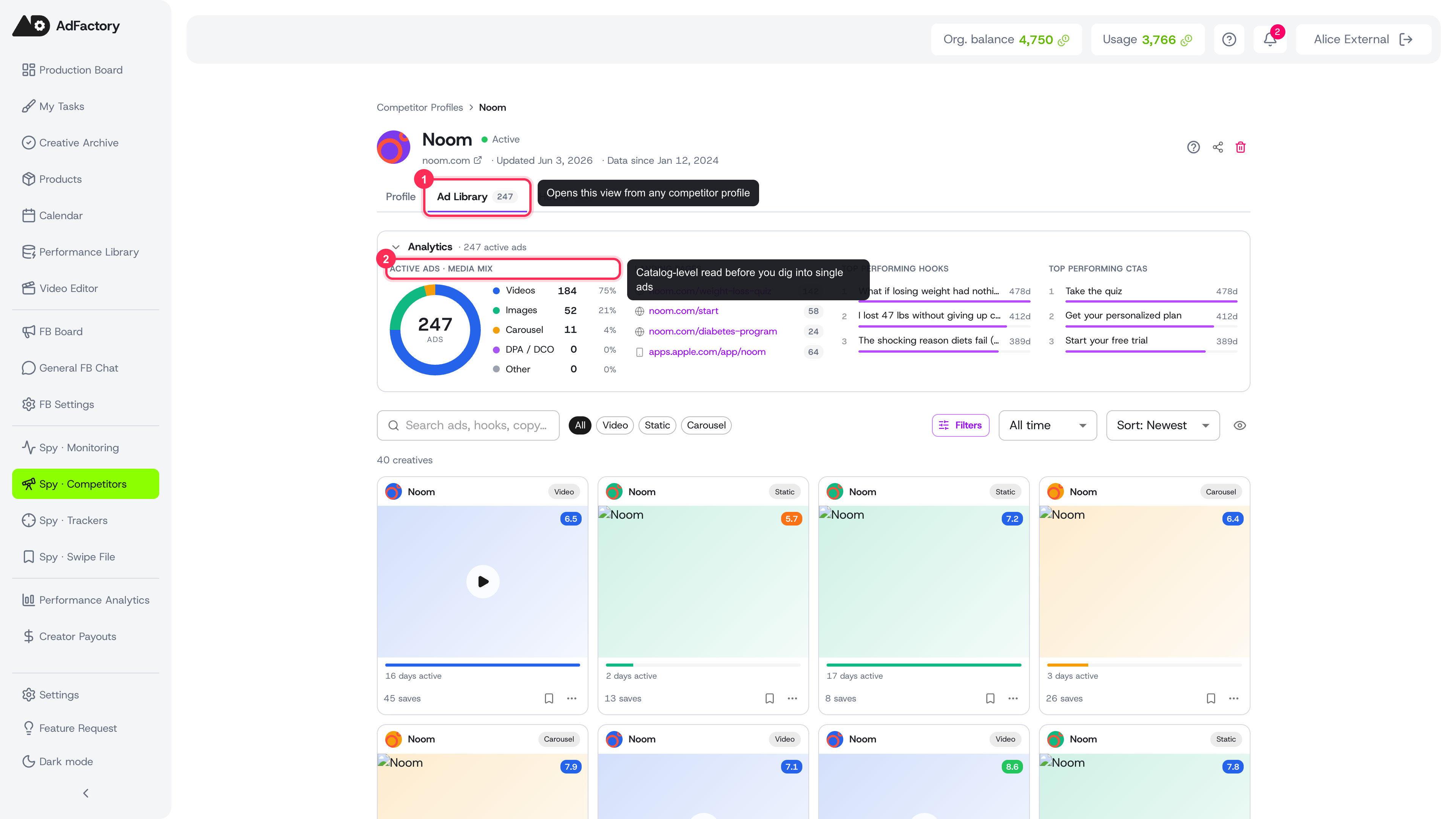Screen dimensions: 1456x819
Task: Open the help question-mark icon in top bar
Action: 1229,39
